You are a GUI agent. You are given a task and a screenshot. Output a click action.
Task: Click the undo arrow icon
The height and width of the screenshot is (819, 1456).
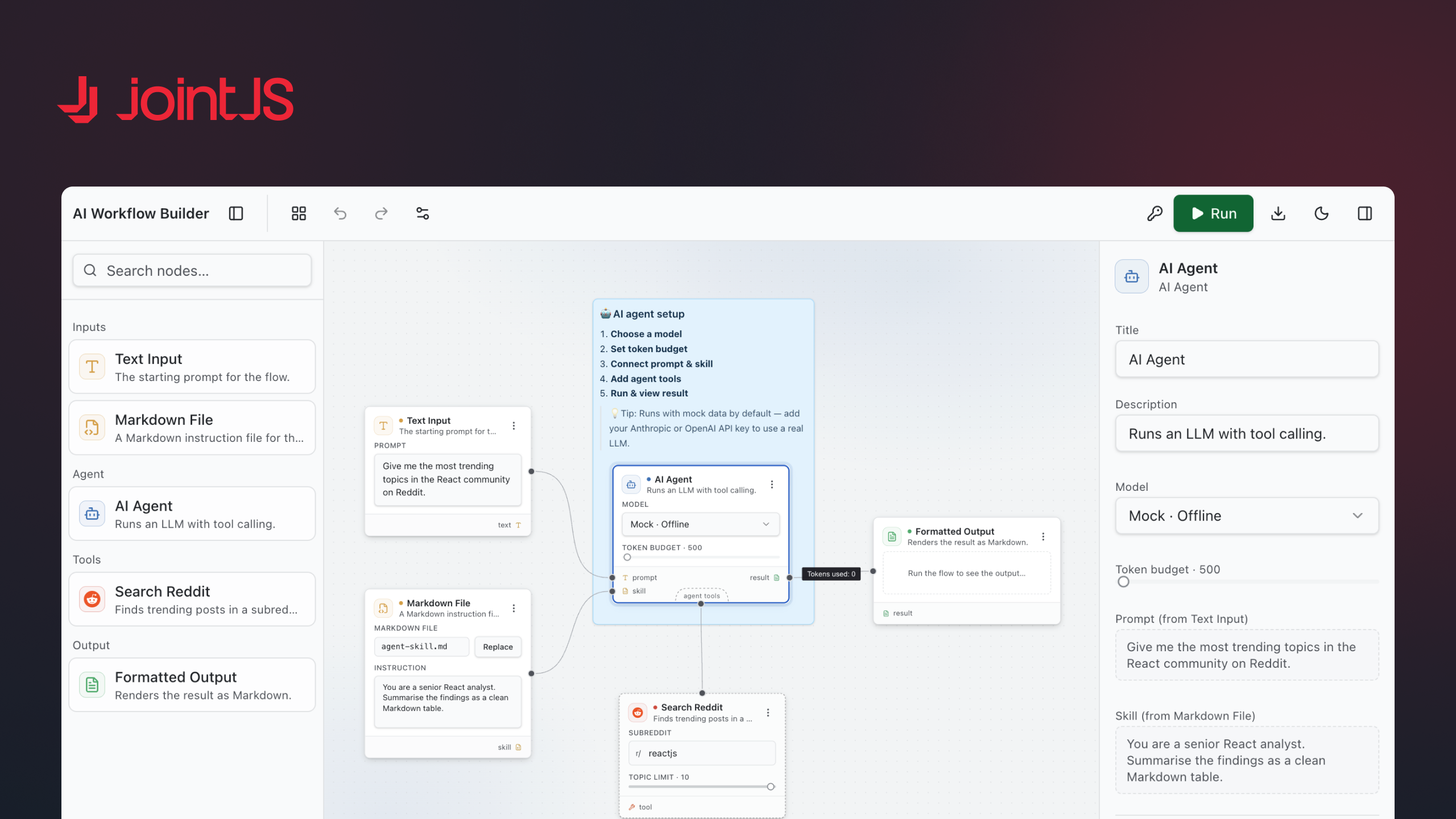(340, 213)
